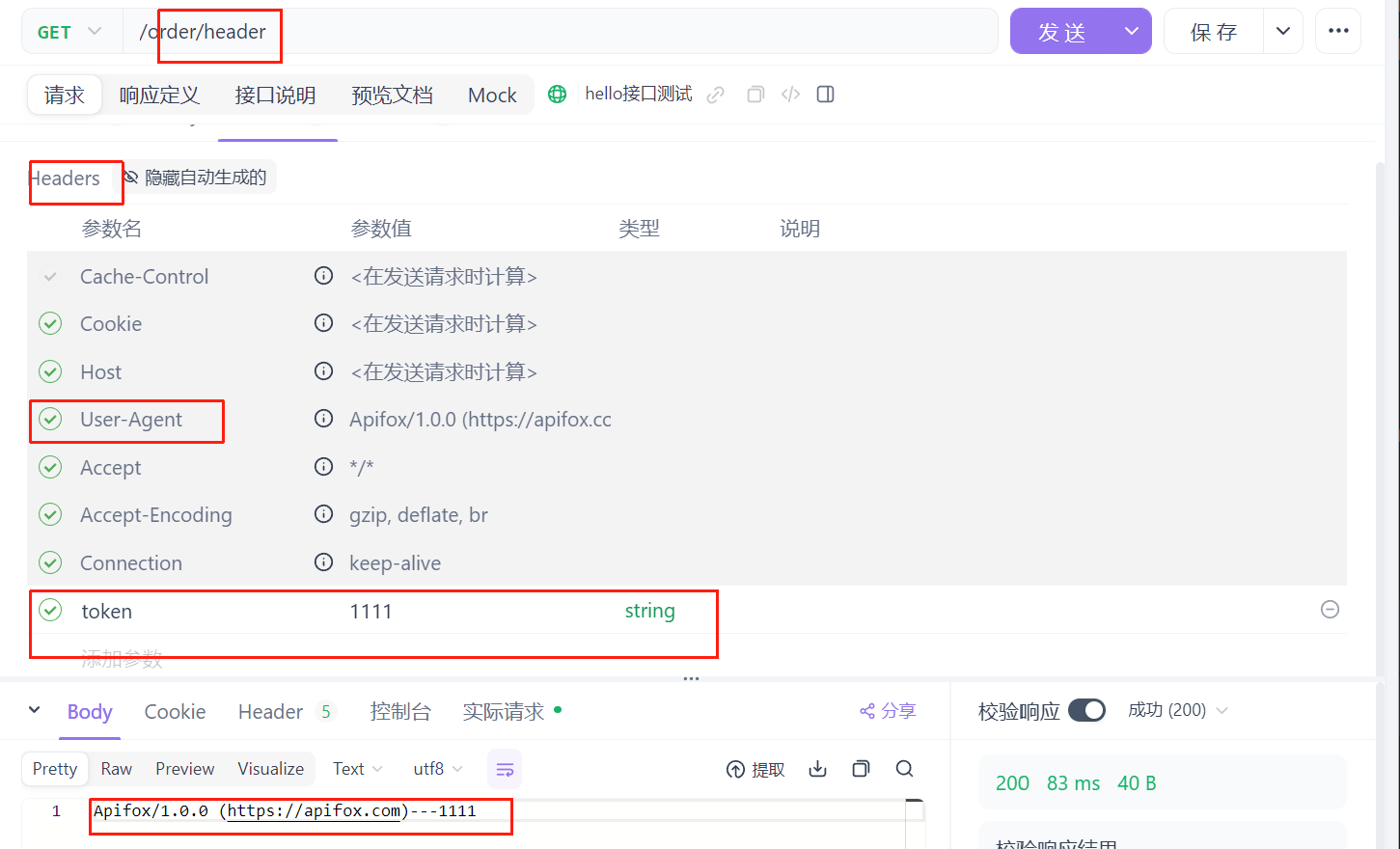The width and height of the screenshot is (1400, 849).
Task: Select the response Body tab
Action: coord(90,712)
